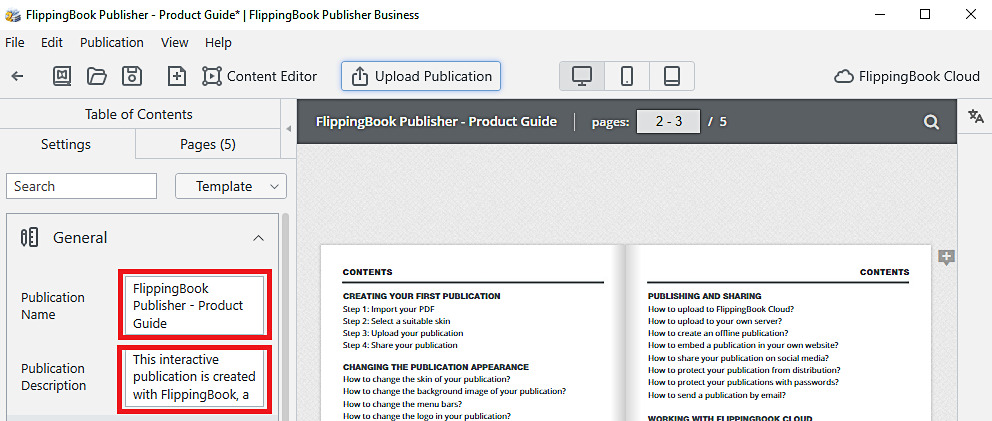992x421 pixels.
Task: Maximize the application window
Action: coord(925,15)
